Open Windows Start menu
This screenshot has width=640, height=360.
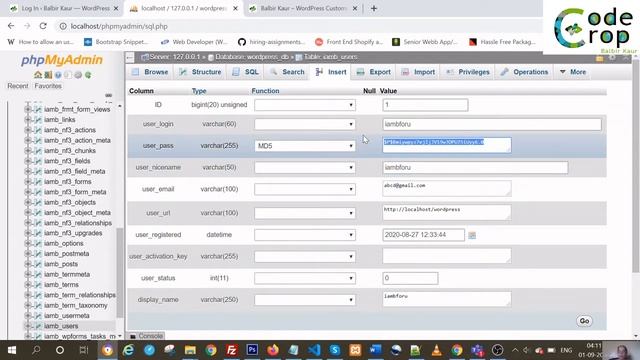click(12, 350)
